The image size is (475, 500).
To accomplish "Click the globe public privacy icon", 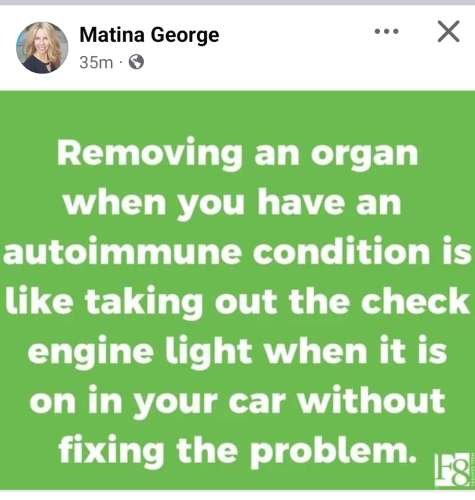I will (x=136, y=62).
